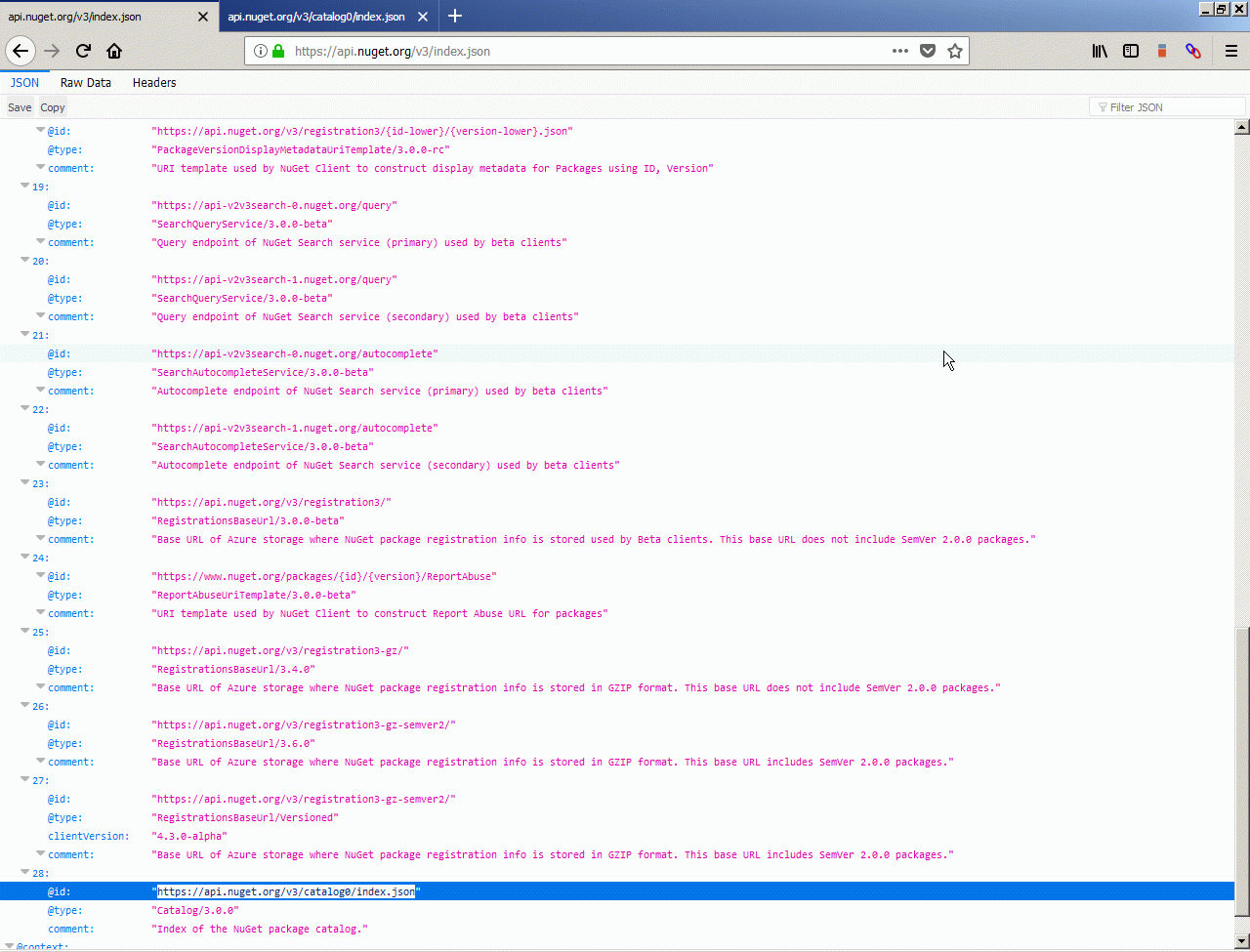Bookmark this page with the star icon

point(955,52)
